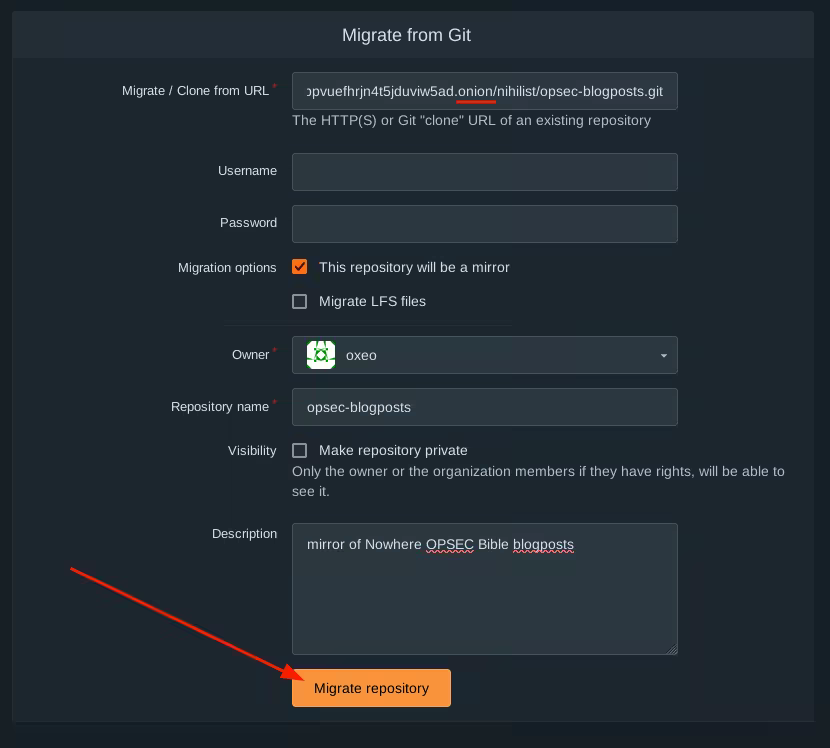Viewport: 830px width, 748px height.
Task: Click the oxeo owner avatar icon
Action: point(321,355)
